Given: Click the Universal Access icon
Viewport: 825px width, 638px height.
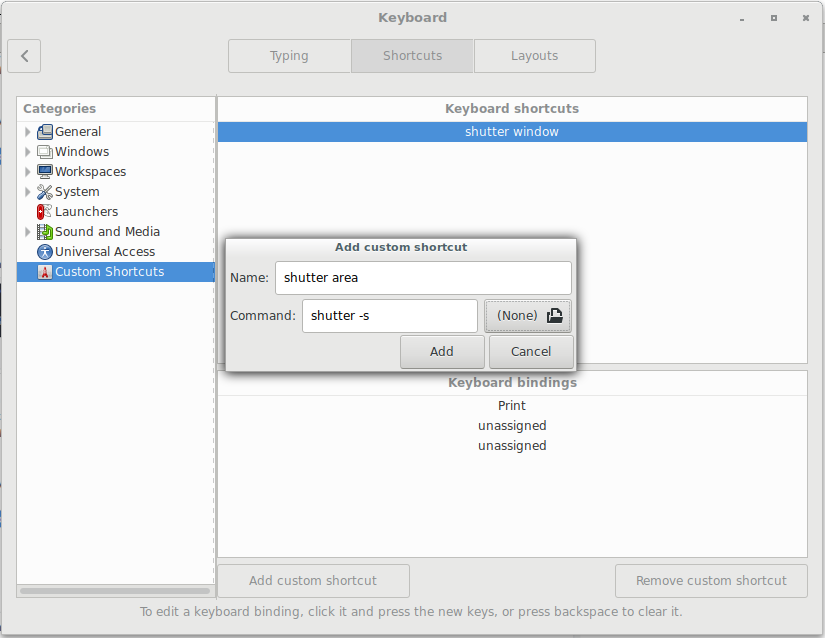Looking at the screenshot, I should [x=45, y=252].
